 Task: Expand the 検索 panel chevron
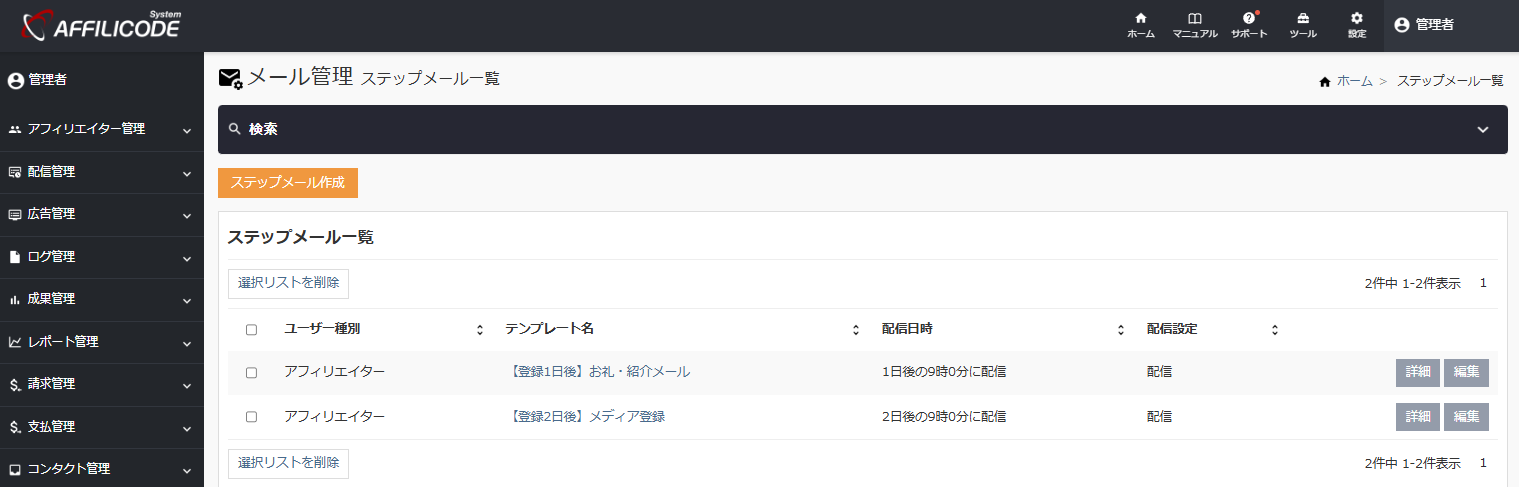[x=1483, y=130]
